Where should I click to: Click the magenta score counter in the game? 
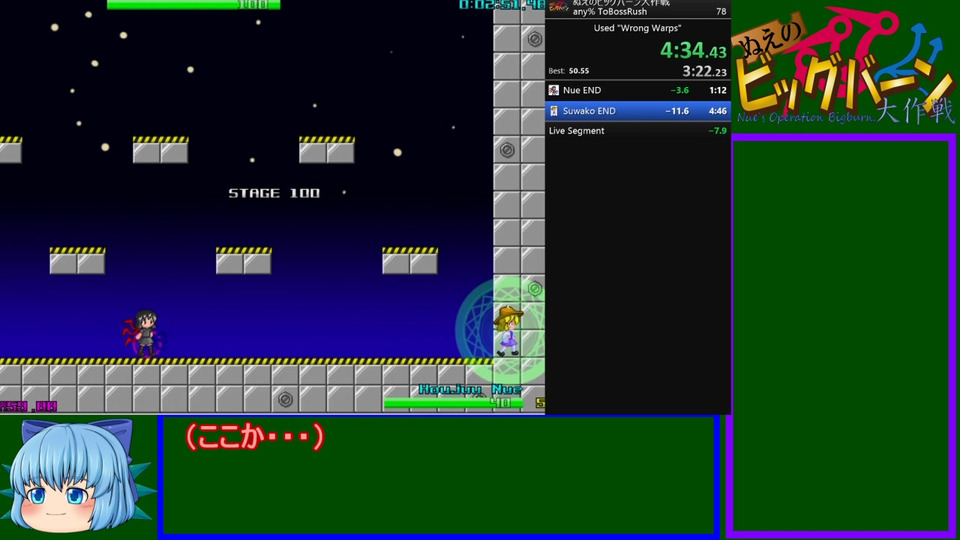point(28,406)
